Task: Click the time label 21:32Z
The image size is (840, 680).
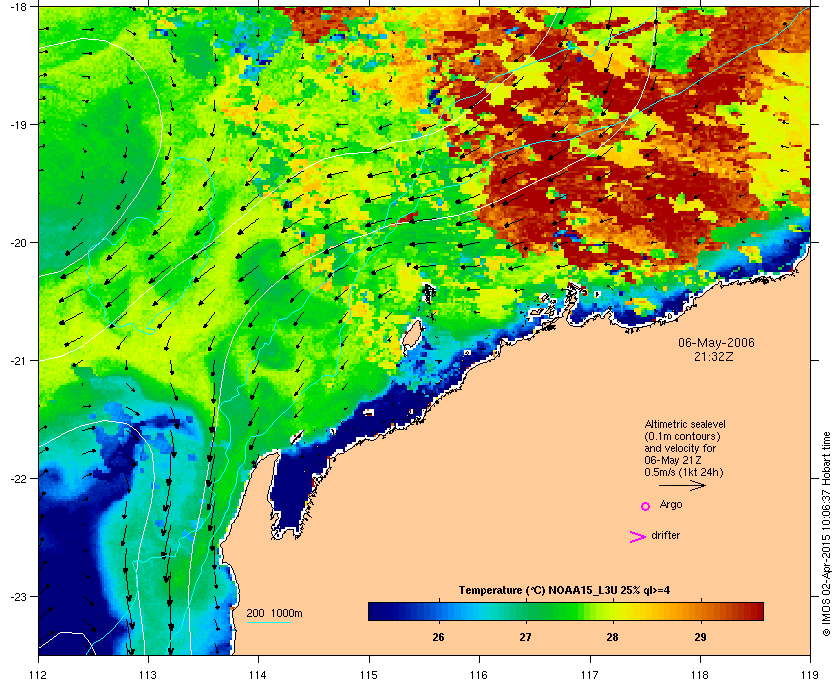Action: tap(714, 356)
